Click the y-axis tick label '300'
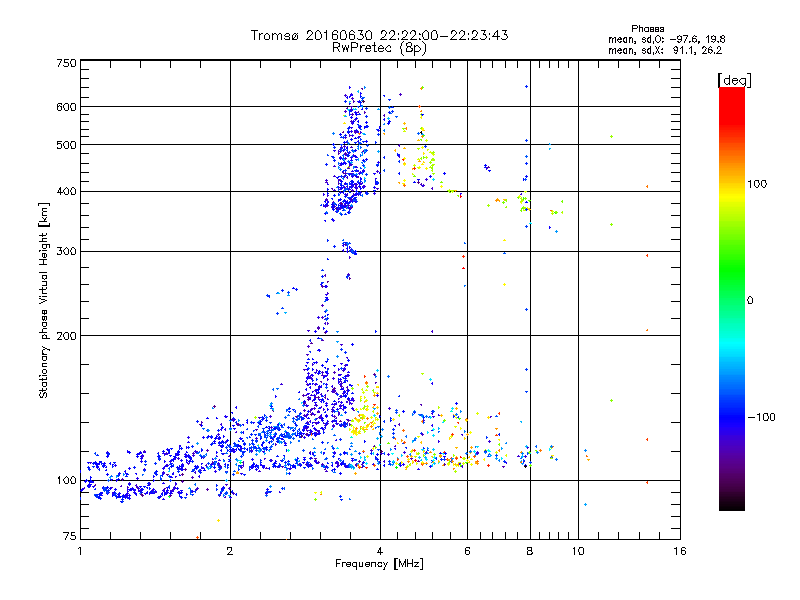 point(66,252)
